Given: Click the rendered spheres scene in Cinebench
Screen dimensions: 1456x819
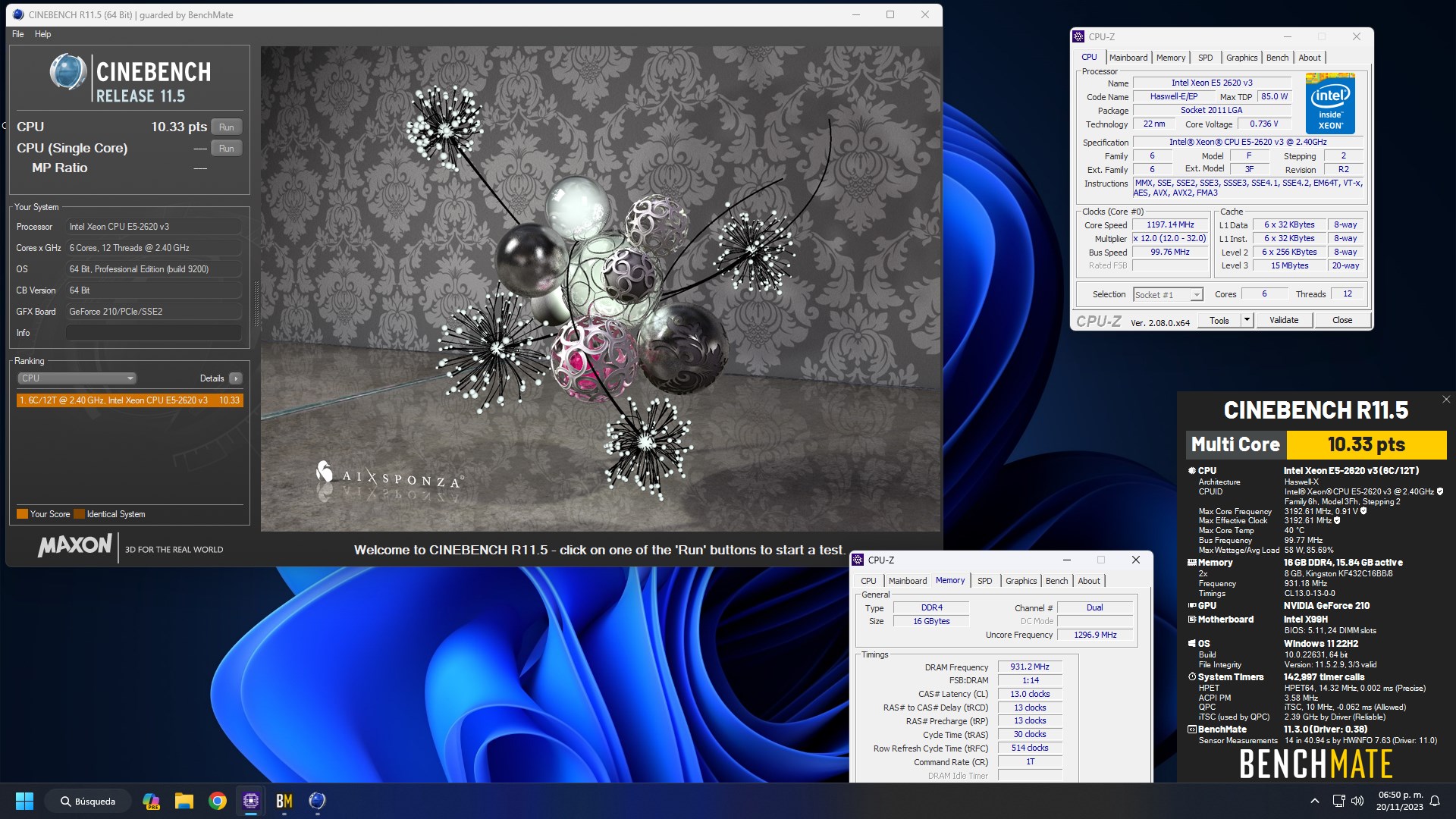Looking at the screenshot, I should tap(601, 289).
